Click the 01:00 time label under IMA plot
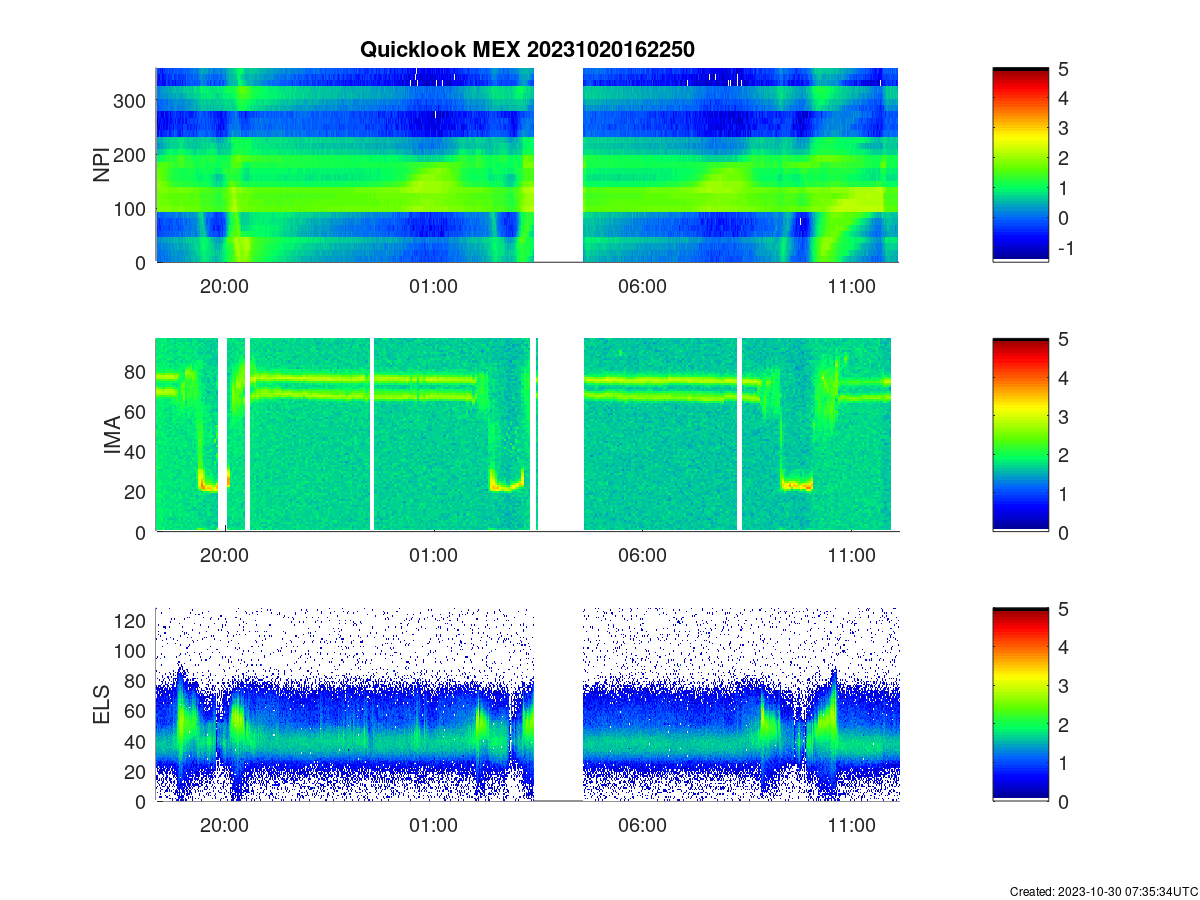Screen dimensions: 1200x900 pos(434,555)
